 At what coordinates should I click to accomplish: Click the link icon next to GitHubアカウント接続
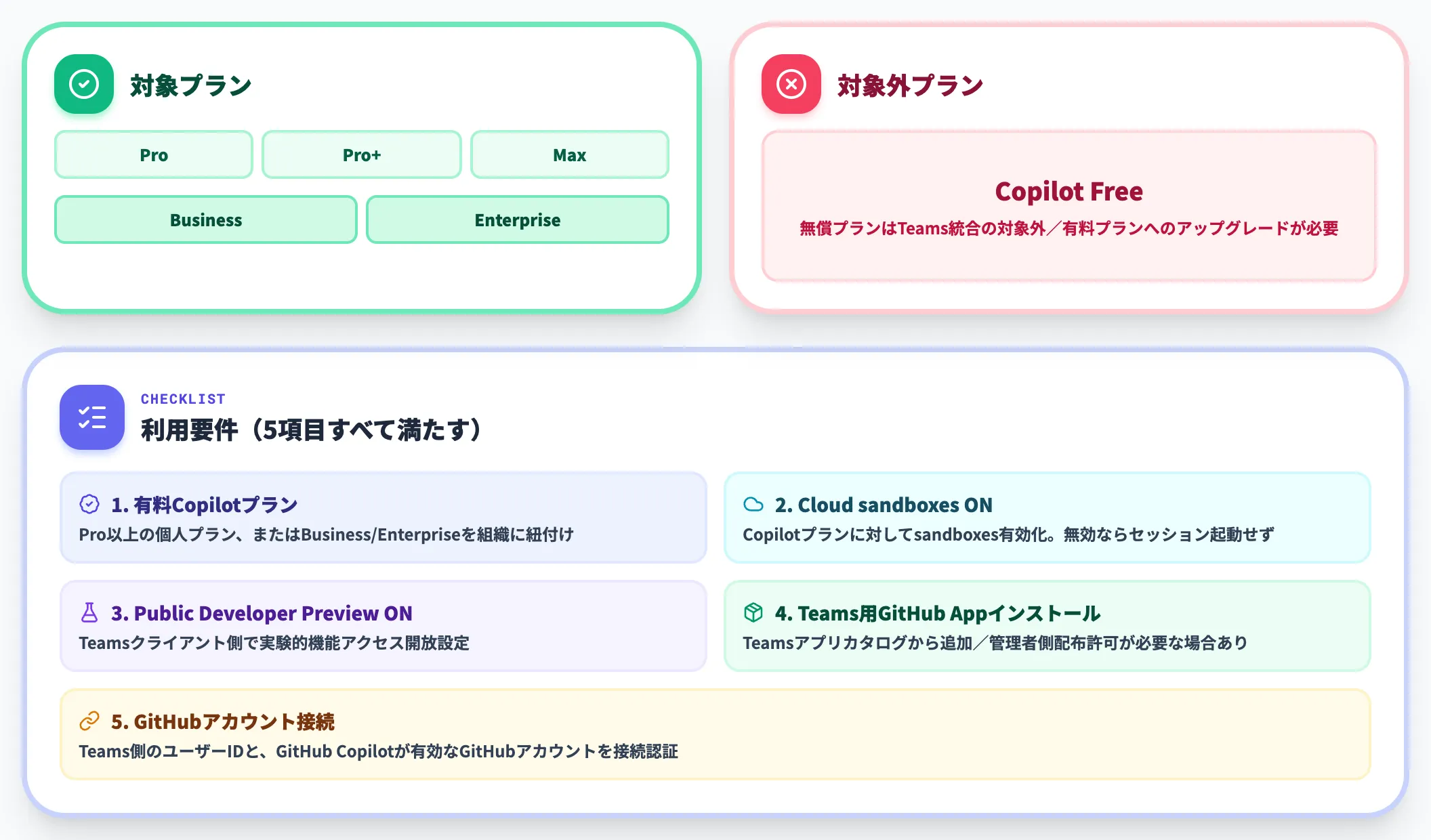[x=89, y=721]
